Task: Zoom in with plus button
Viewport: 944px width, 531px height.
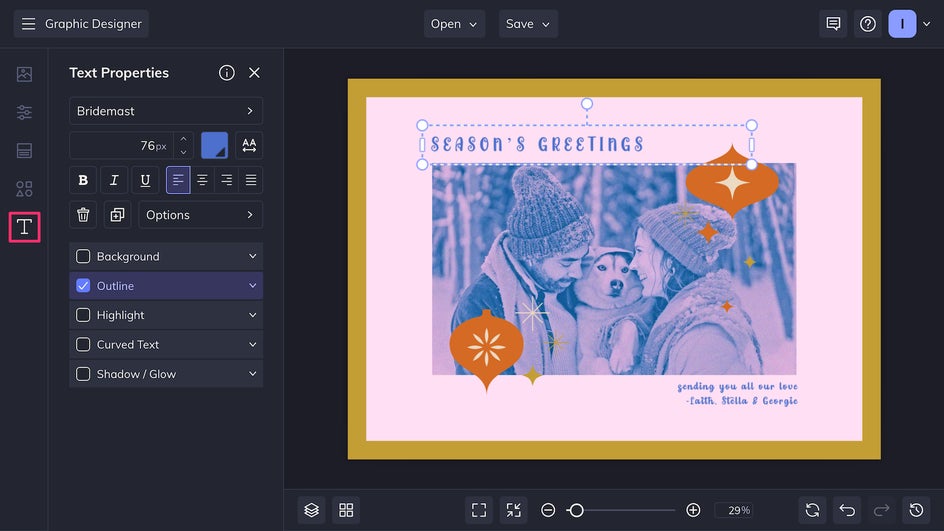Action: click(x=693, y=511)
